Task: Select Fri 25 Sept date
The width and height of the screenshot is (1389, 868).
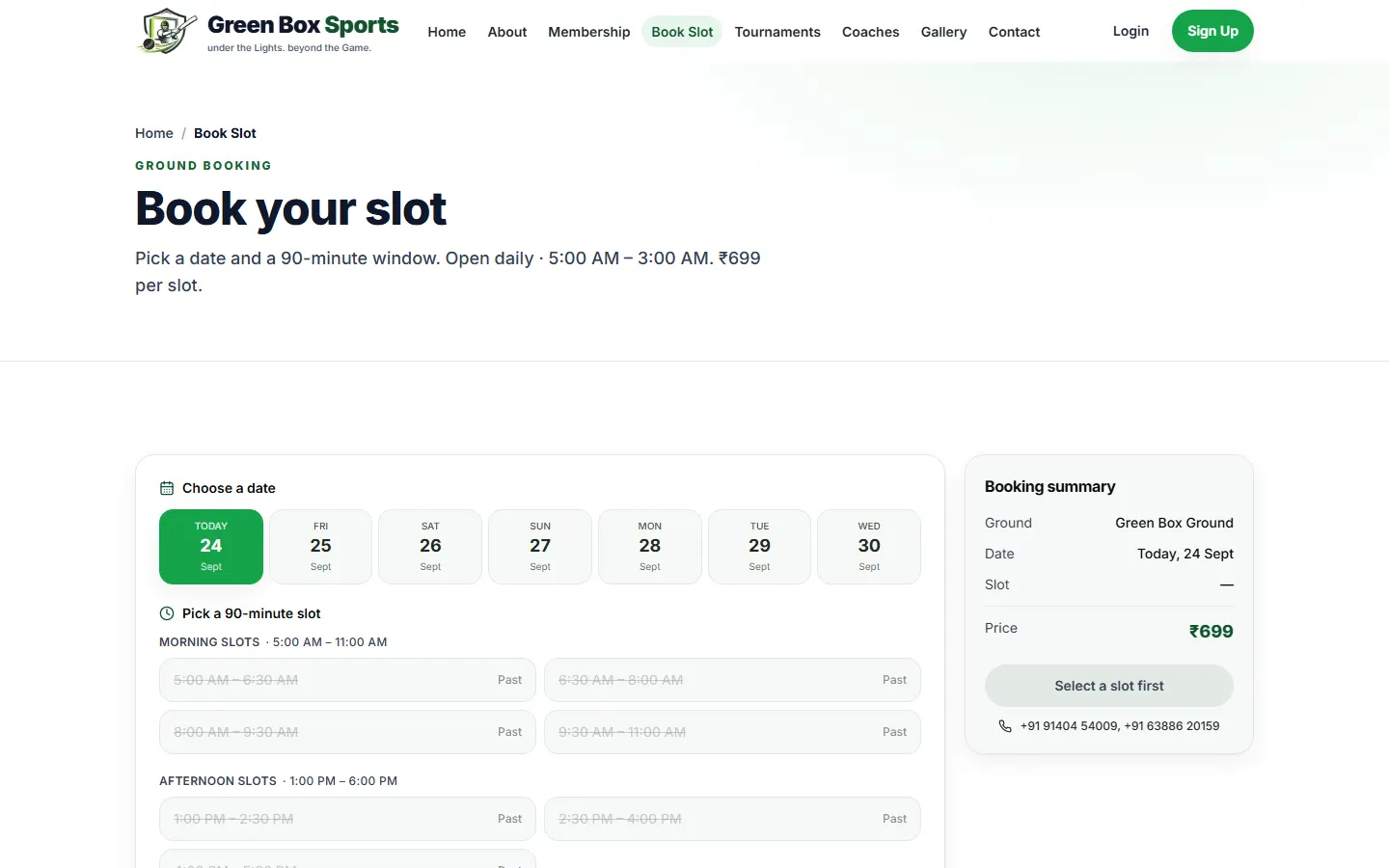Action: 321,547
